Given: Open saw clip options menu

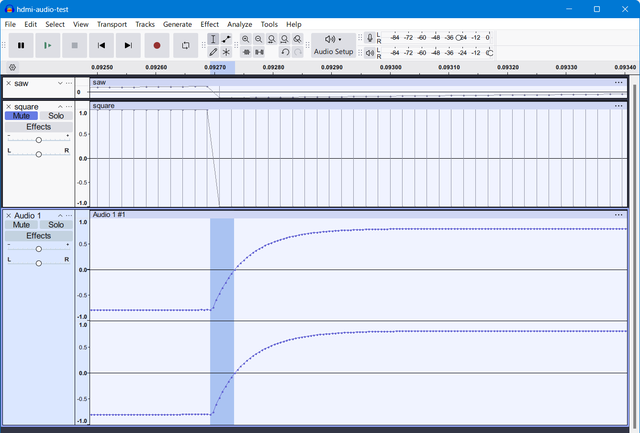Looking at the screenshot, I should (x=619, y=82).
